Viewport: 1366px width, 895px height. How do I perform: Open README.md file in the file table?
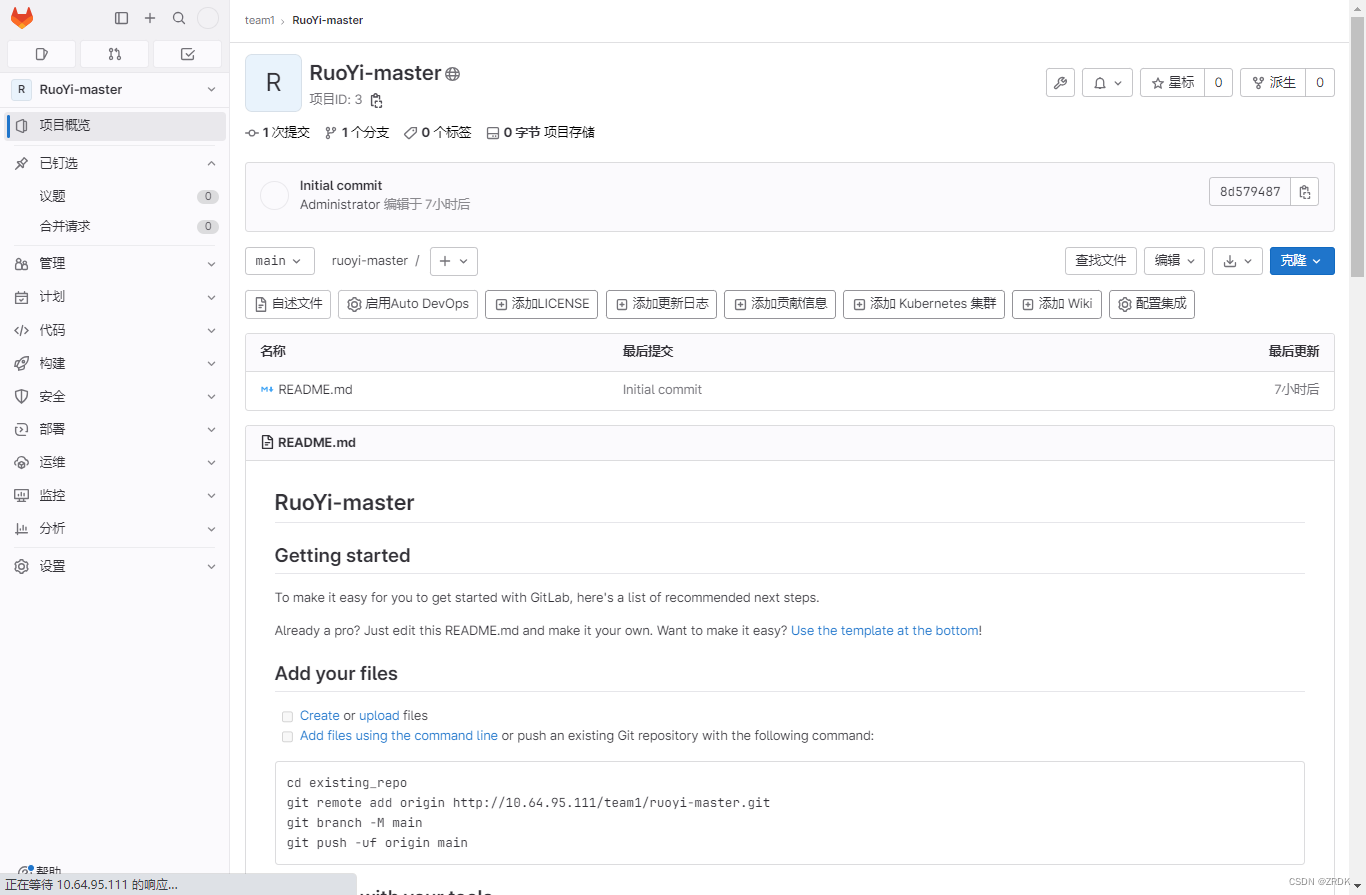(315, 390)
